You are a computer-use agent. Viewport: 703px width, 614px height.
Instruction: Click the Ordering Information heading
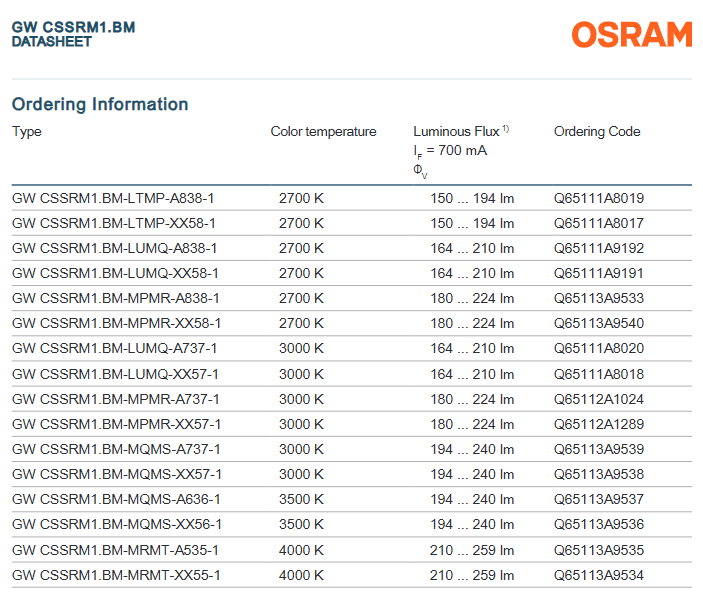click(100, 104)
